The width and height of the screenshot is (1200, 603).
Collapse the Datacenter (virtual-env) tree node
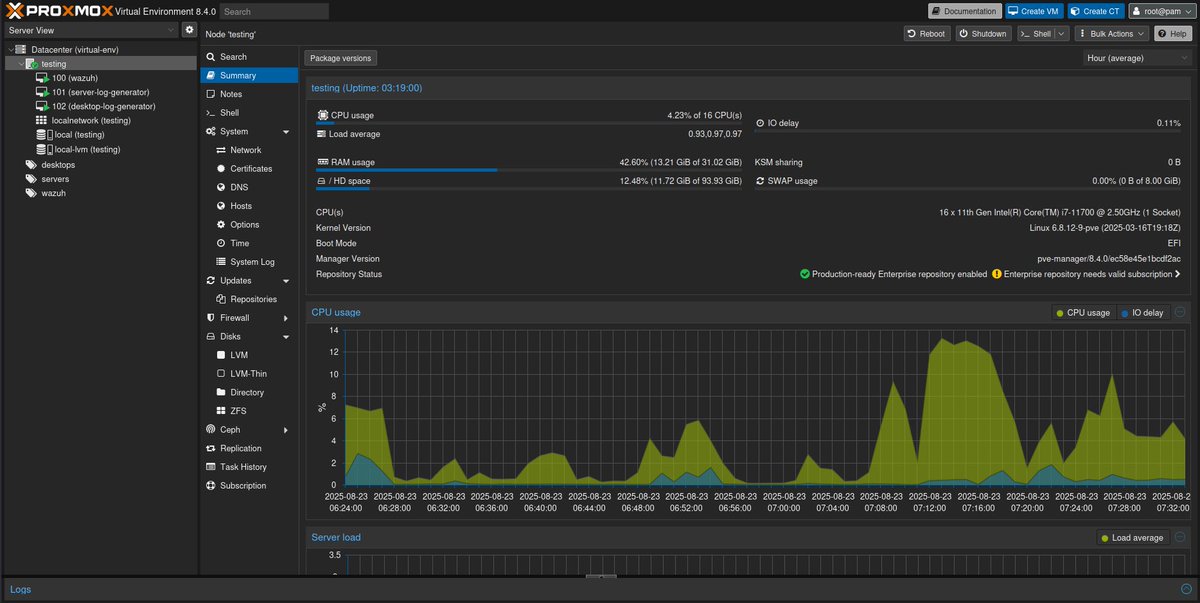[x=10, y=49]
